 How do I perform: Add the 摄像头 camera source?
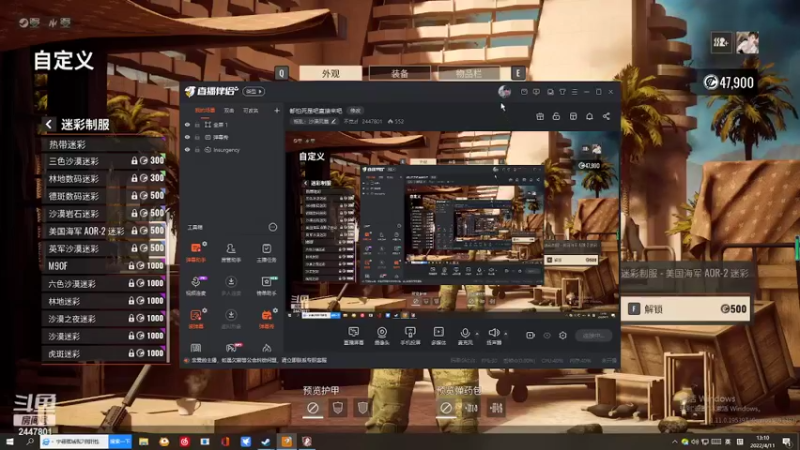(x=382, y=336)
